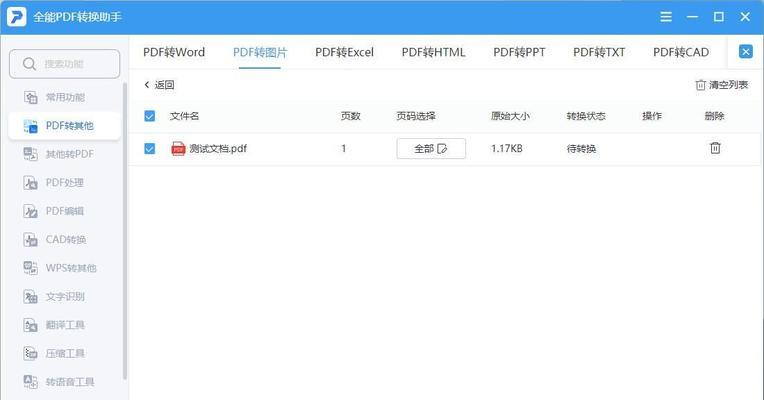
Task: Click the 其他转PDF sidebar icon
Action: pos(30,154)
